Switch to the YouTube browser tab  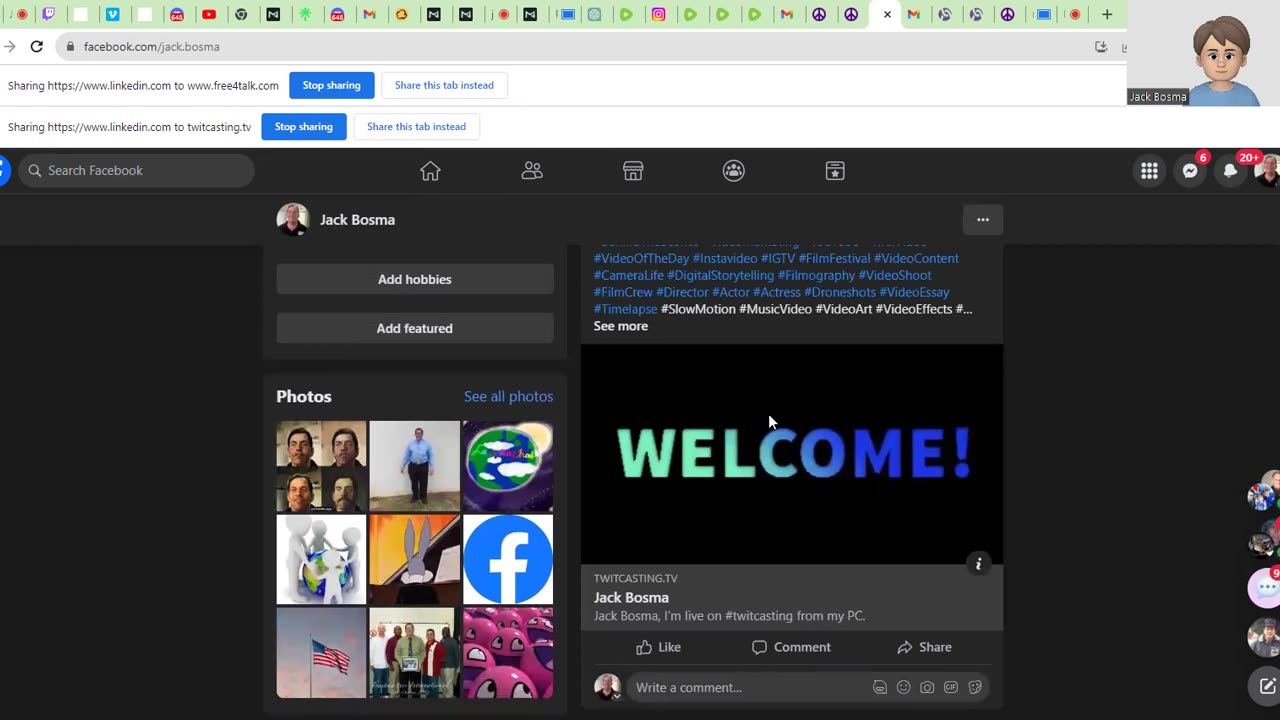point(209,14)
